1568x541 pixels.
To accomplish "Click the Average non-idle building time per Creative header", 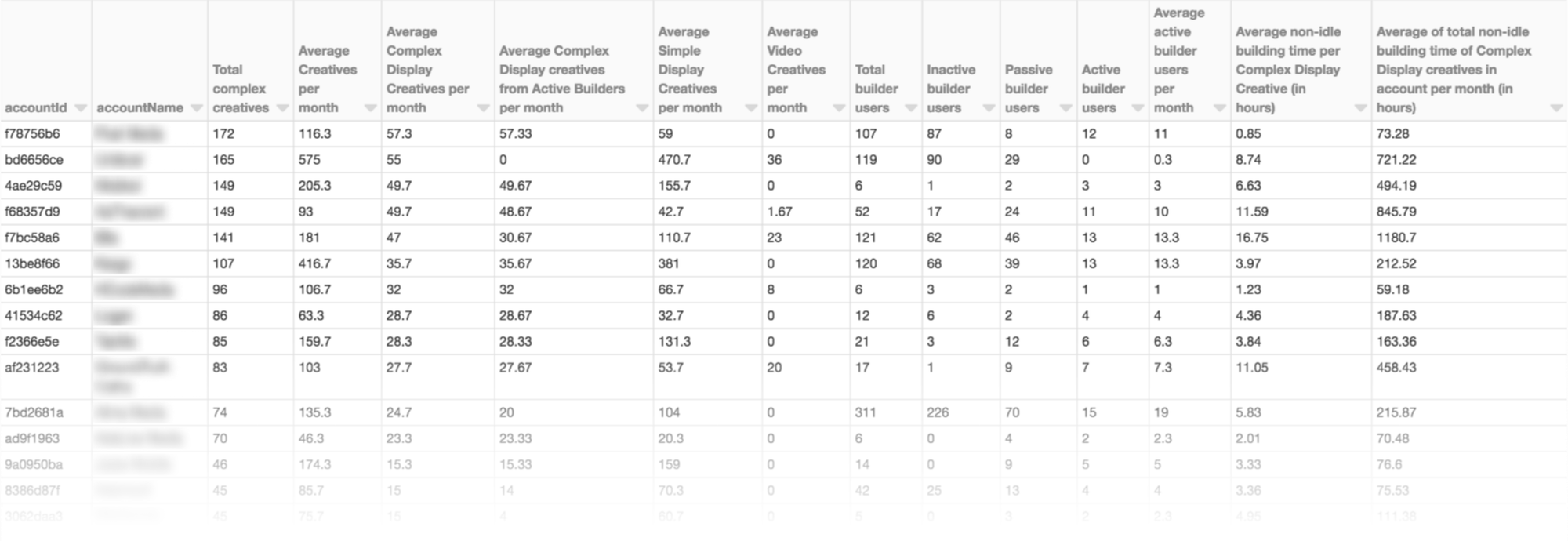I will tap(1288, 70).
